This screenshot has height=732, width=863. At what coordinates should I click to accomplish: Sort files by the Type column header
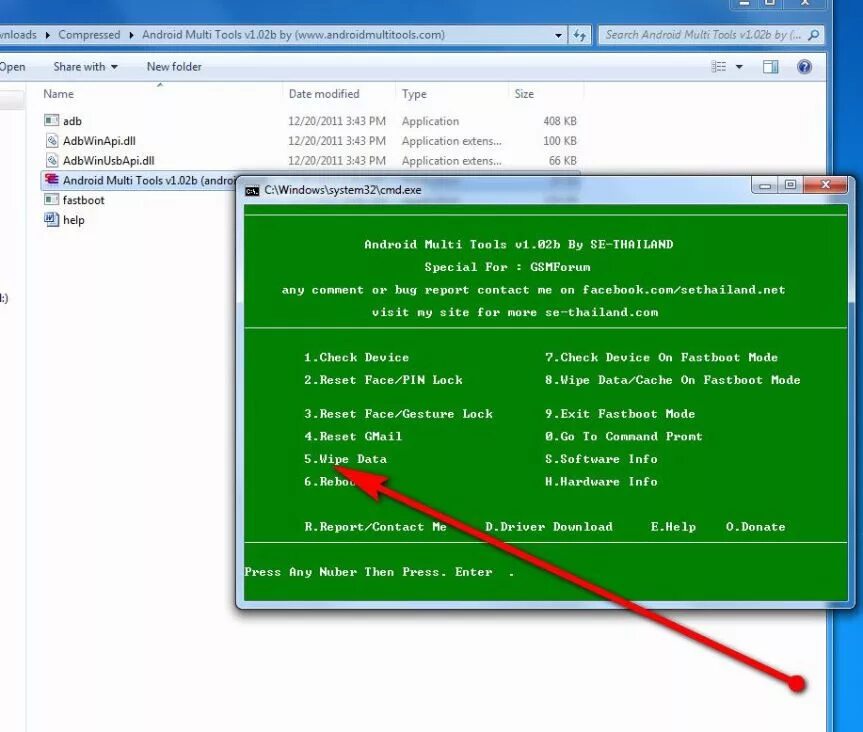click(x=414, y=94)
